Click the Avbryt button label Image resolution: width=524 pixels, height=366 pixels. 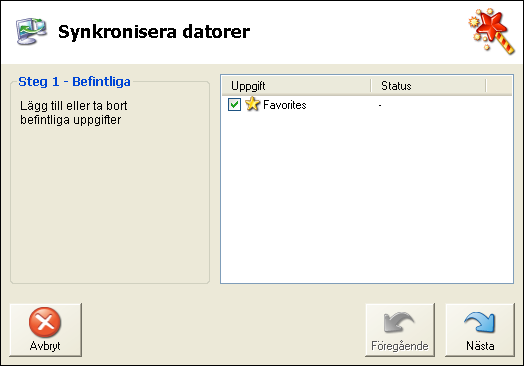point(45,346)
